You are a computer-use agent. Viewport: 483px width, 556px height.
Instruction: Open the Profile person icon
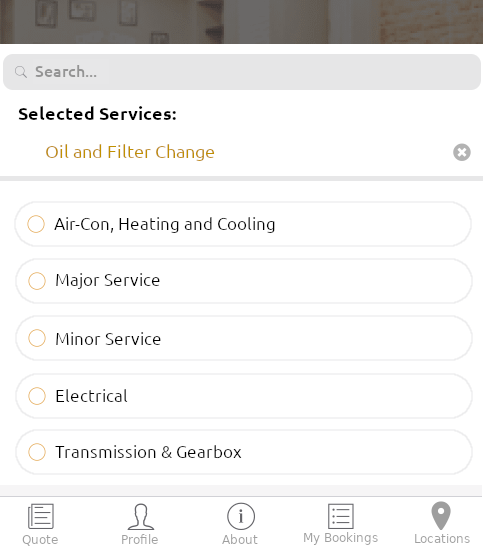140,516
